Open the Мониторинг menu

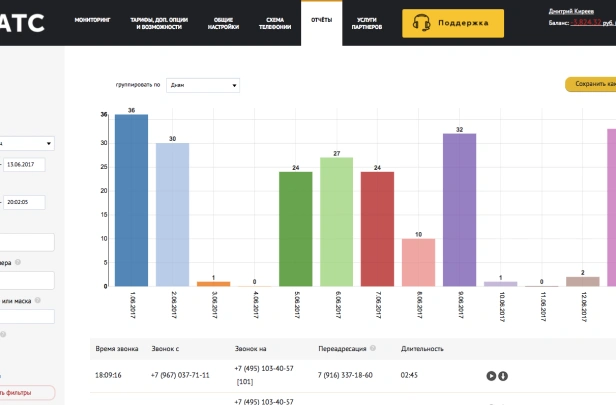point(92,20)
